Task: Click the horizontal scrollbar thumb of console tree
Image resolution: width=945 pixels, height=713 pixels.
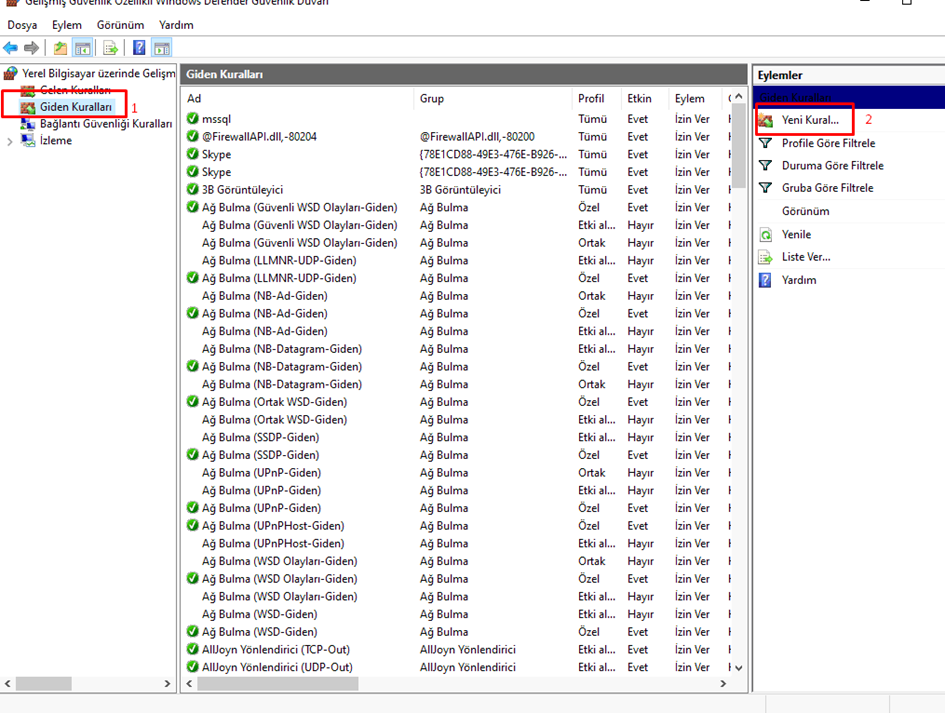Action: pos(44,683)
